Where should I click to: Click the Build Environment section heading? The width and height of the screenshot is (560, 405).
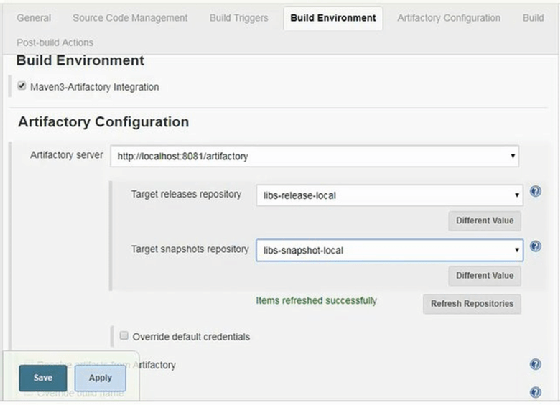tap(80, 60)
